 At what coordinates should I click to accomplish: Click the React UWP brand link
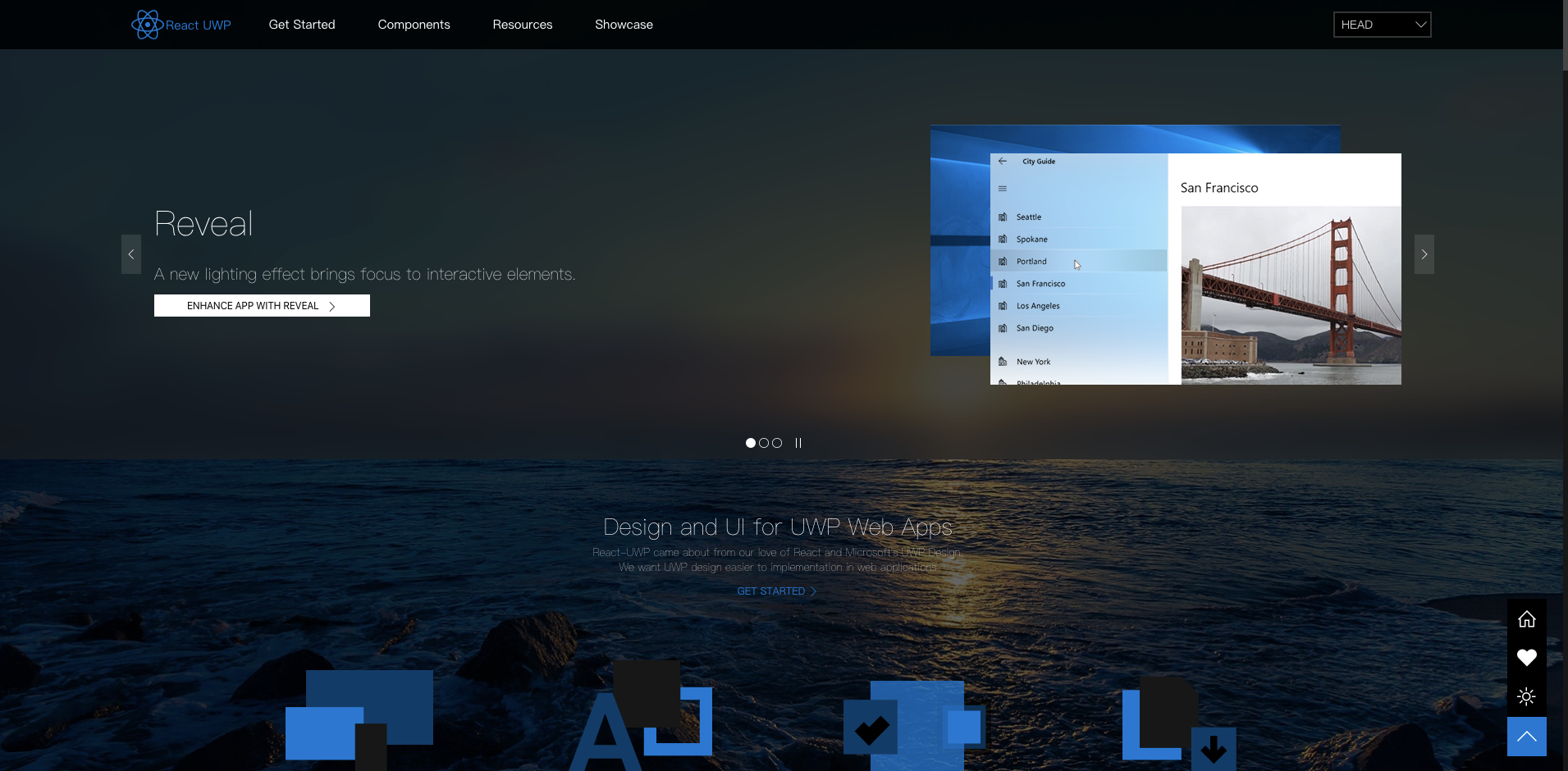pyautogui.click(x=181, y=25)
